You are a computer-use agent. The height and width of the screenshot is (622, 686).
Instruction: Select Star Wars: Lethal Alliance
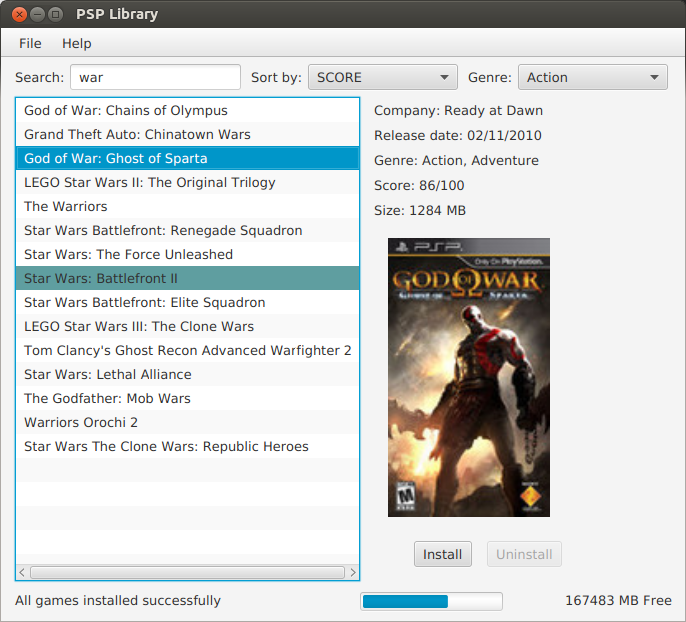click(x=187, y=374)
